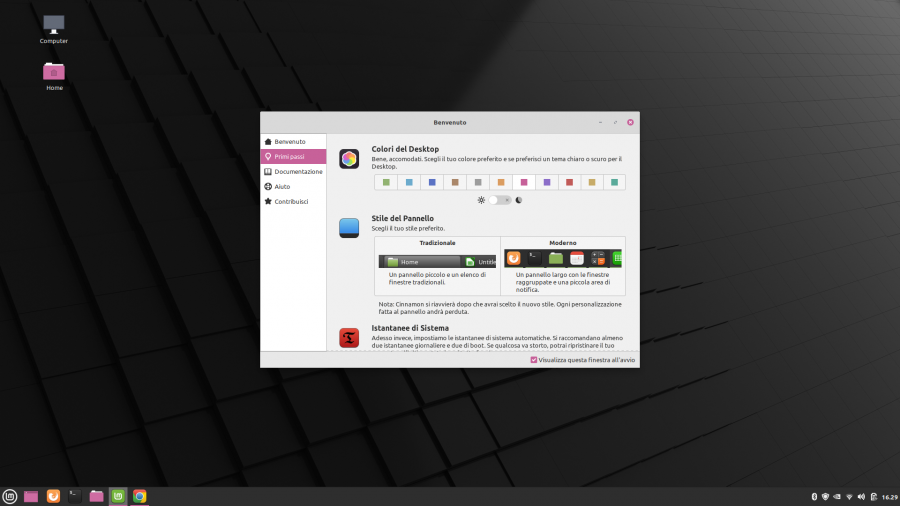Click the moon dark-theme icon
The width and height of the screenshot is (900, 506).
coord(519,200)
